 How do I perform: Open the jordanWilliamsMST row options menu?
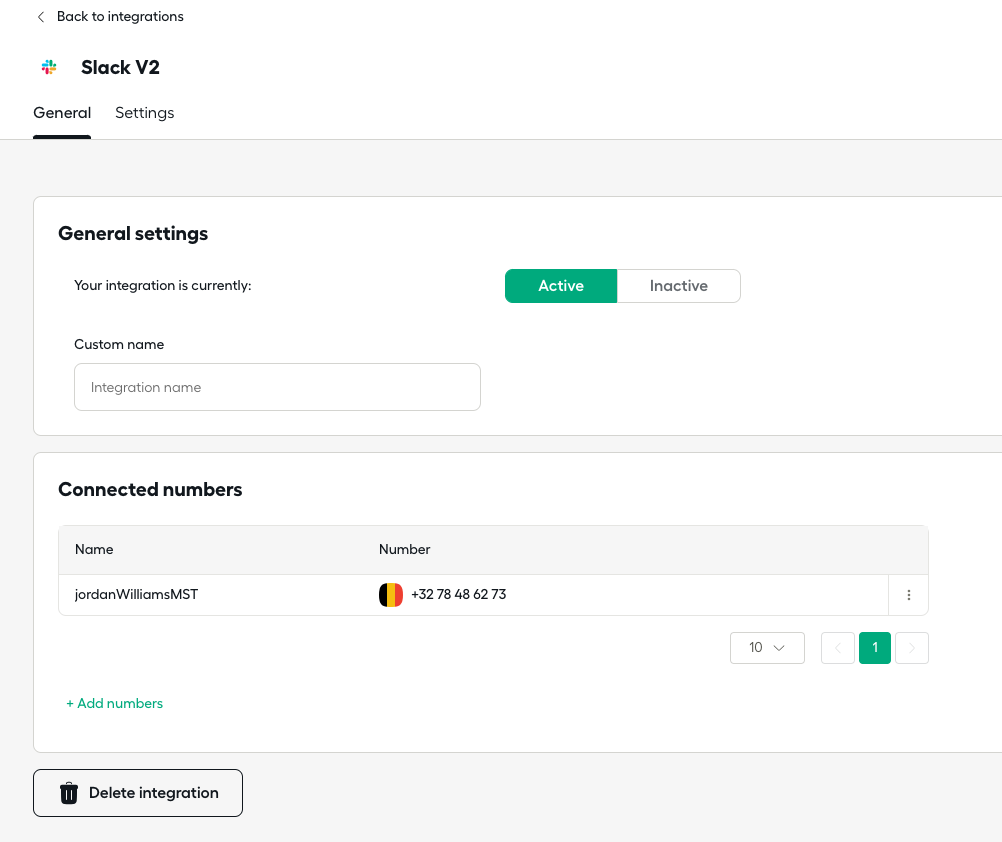(908, 595)
